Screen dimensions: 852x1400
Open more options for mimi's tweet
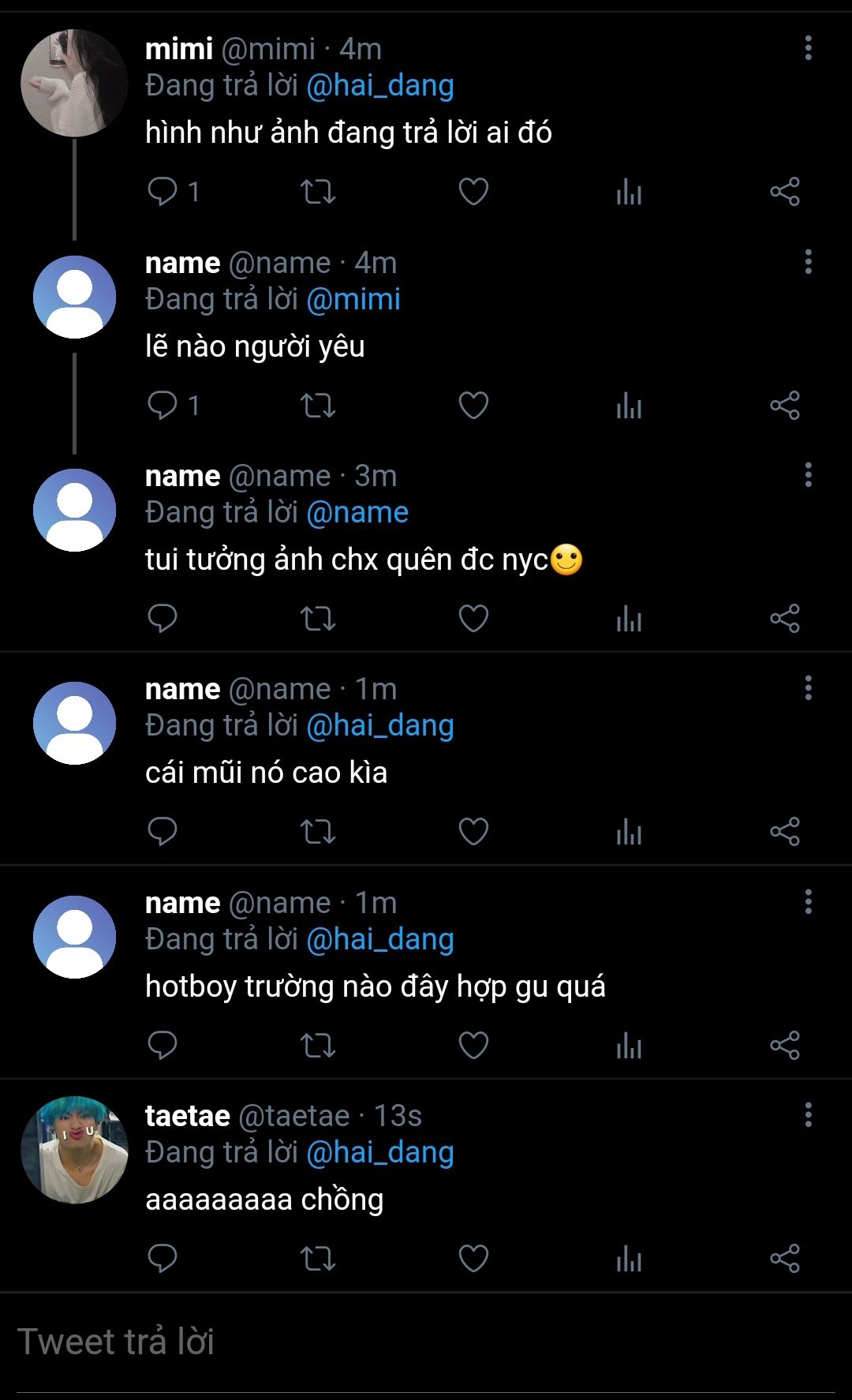click(808, 48)
